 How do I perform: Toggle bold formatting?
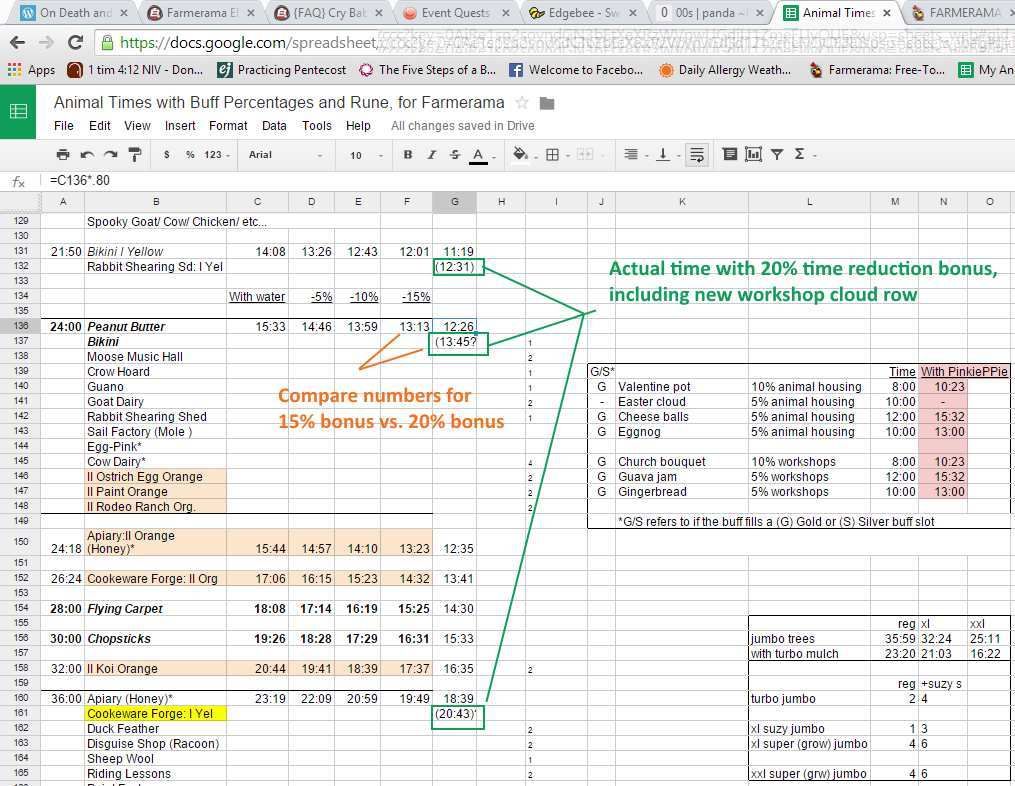408,155
